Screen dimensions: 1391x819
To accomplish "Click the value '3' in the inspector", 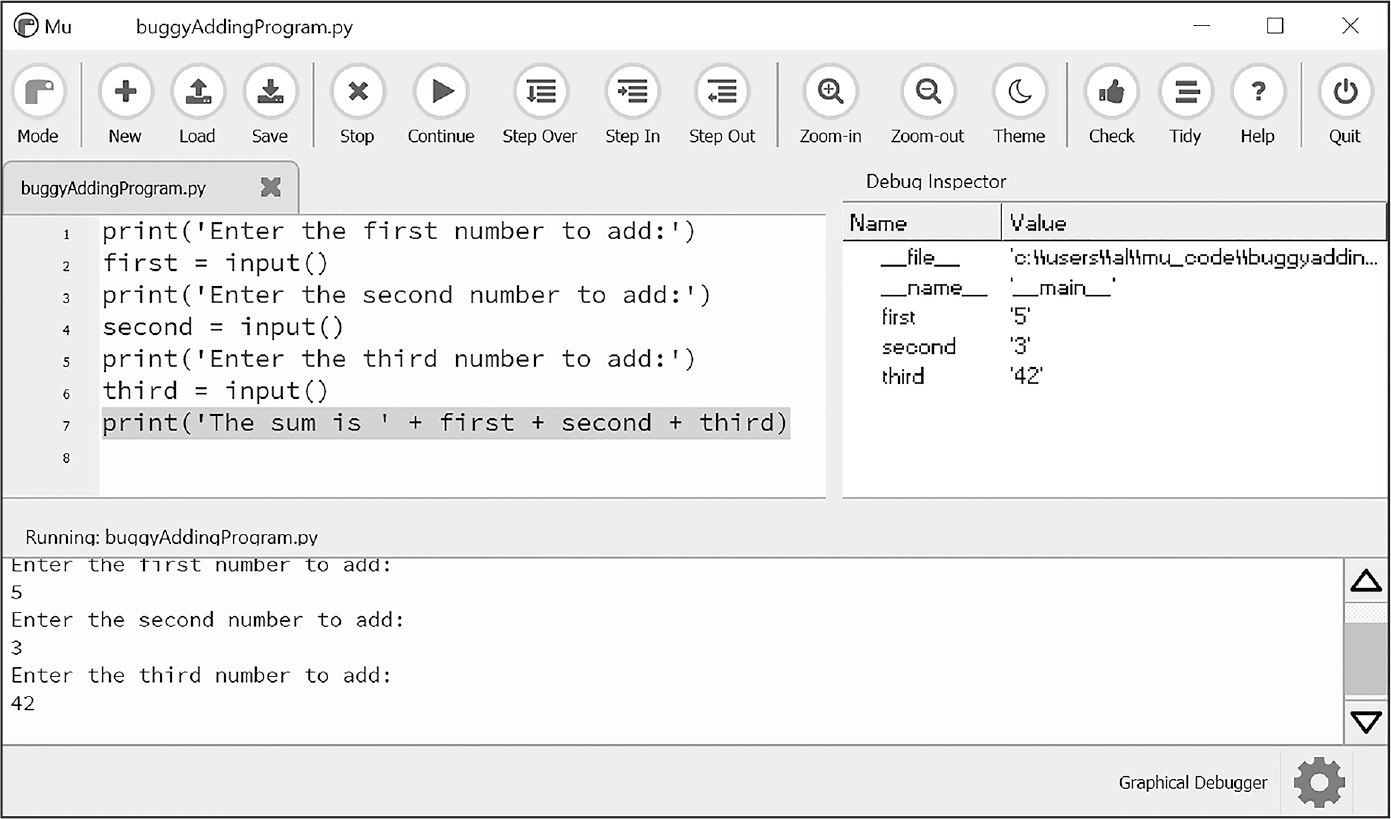I will coord(1020,347).
